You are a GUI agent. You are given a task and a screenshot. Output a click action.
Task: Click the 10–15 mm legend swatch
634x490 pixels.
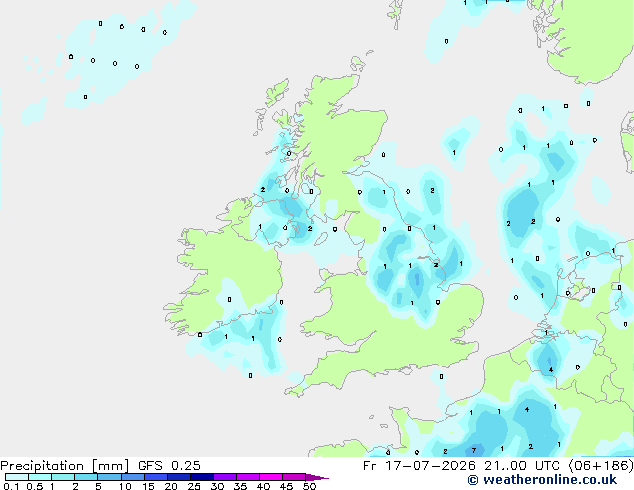click(x=132, y=477)
